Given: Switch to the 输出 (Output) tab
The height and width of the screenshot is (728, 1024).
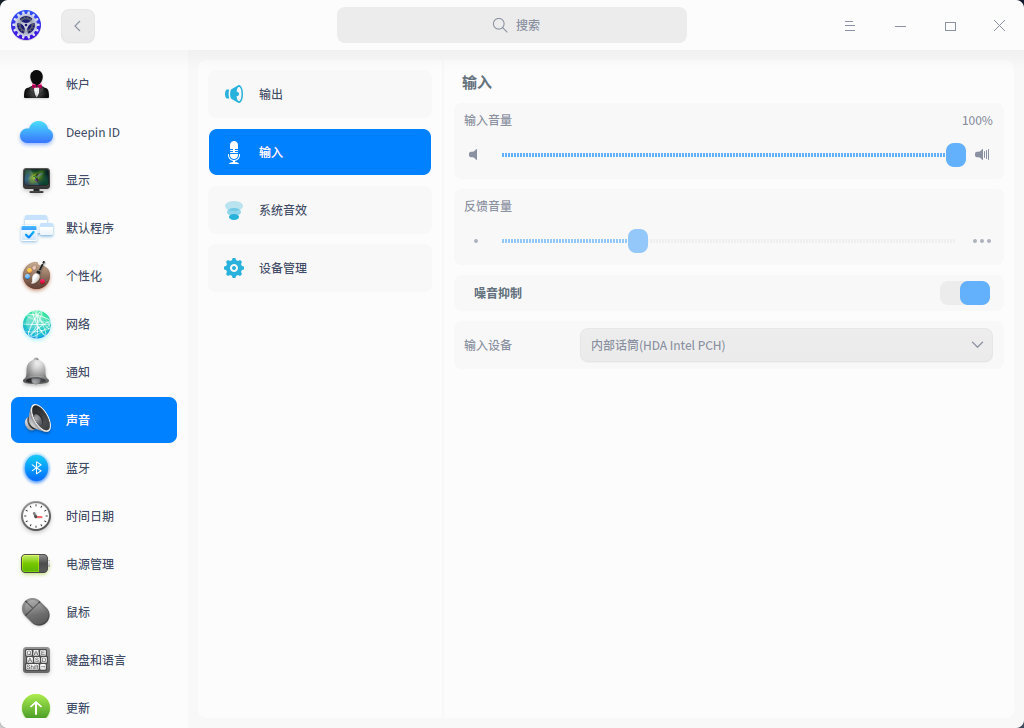Looking at the screenshot, I should coord(320,94).
